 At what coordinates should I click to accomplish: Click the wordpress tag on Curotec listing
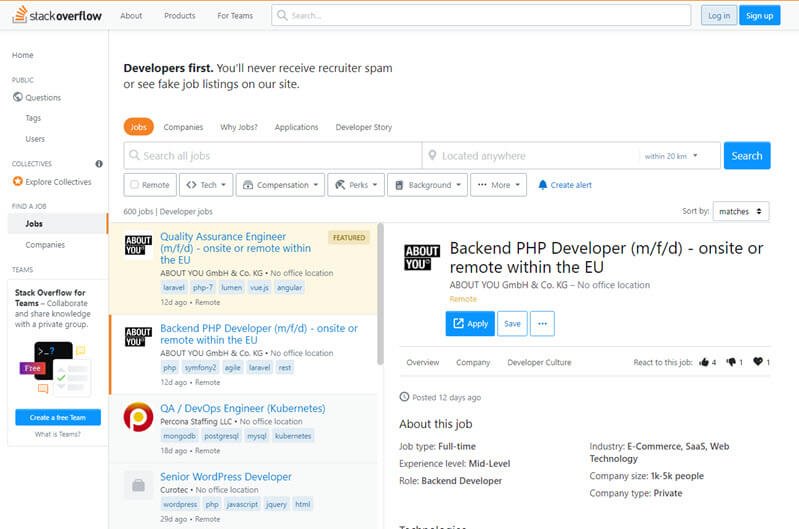click(180, 504)
